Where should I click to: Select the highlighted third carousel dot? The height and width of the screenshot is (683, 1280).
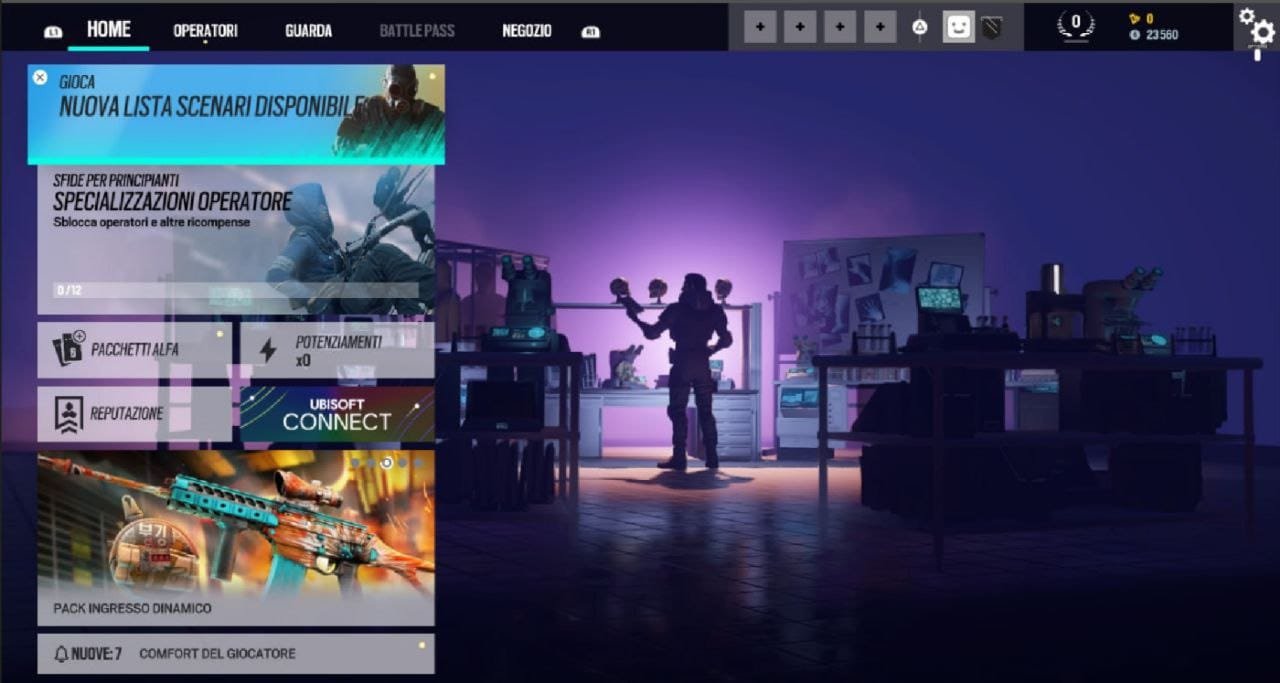[x=387, y=463]
